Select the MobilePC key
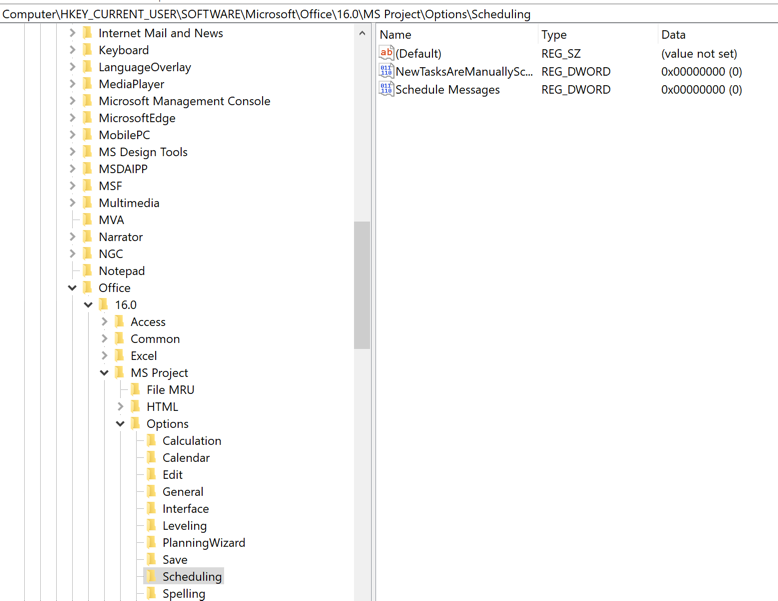Viewport: 778px width, 601px height. tap(124, 135)
